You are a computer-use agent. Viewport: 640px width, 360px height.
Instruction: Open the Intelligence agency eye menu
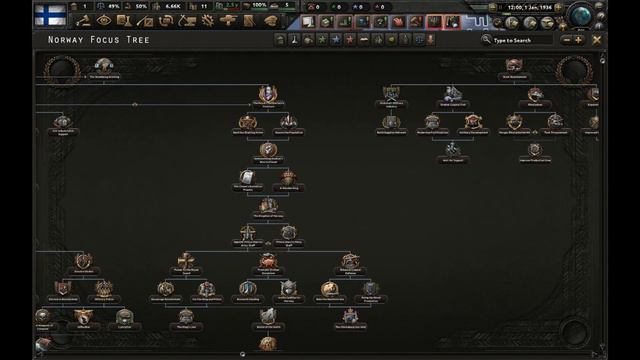(x=104, y=20)
